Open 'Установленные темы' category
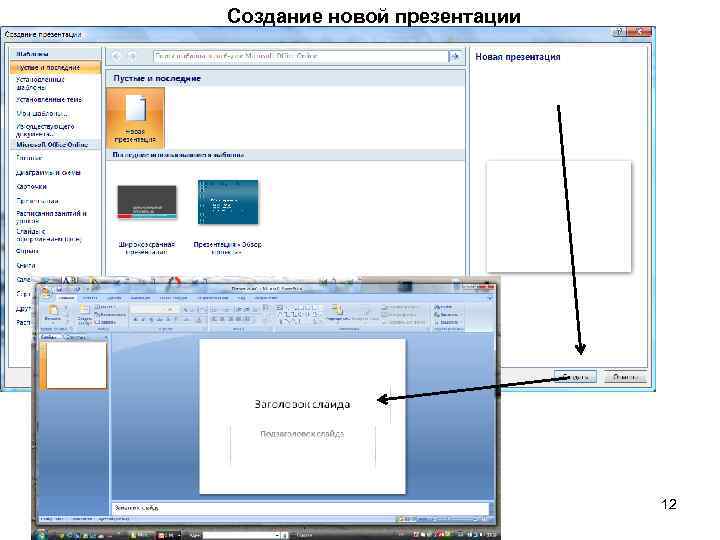 click(x=49, y=100)
